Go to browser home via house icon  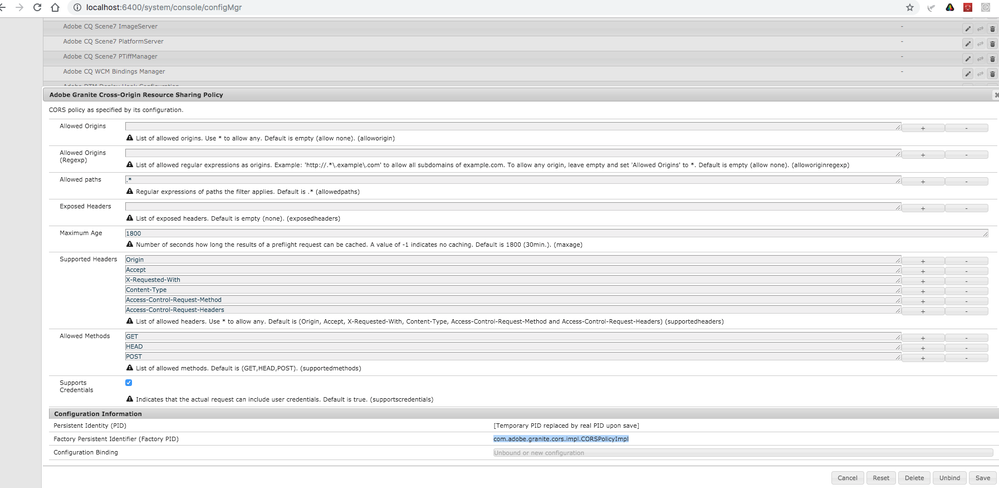click(x=59, y=7)
